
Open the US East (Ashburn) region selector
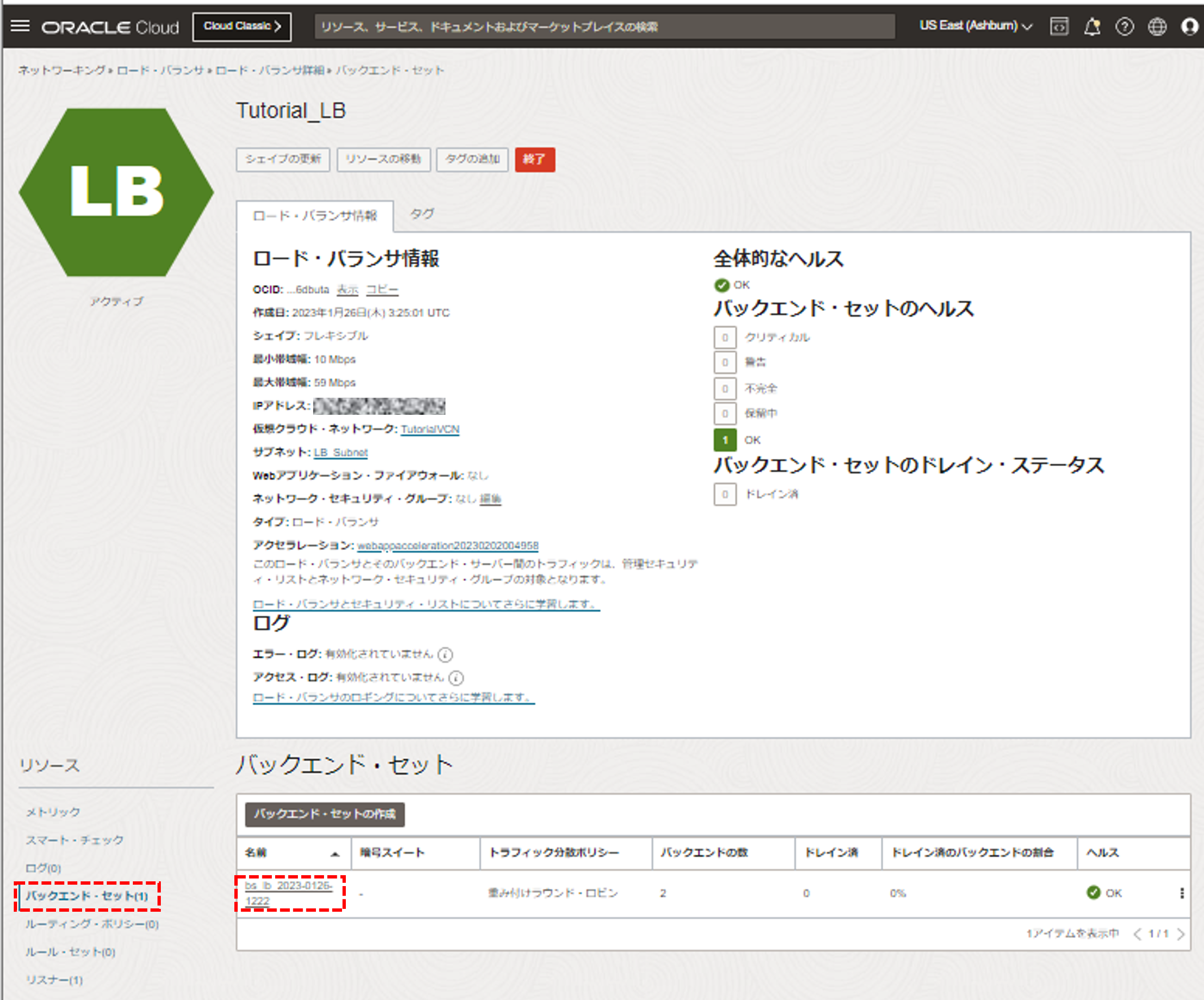(x=975, y=26)
